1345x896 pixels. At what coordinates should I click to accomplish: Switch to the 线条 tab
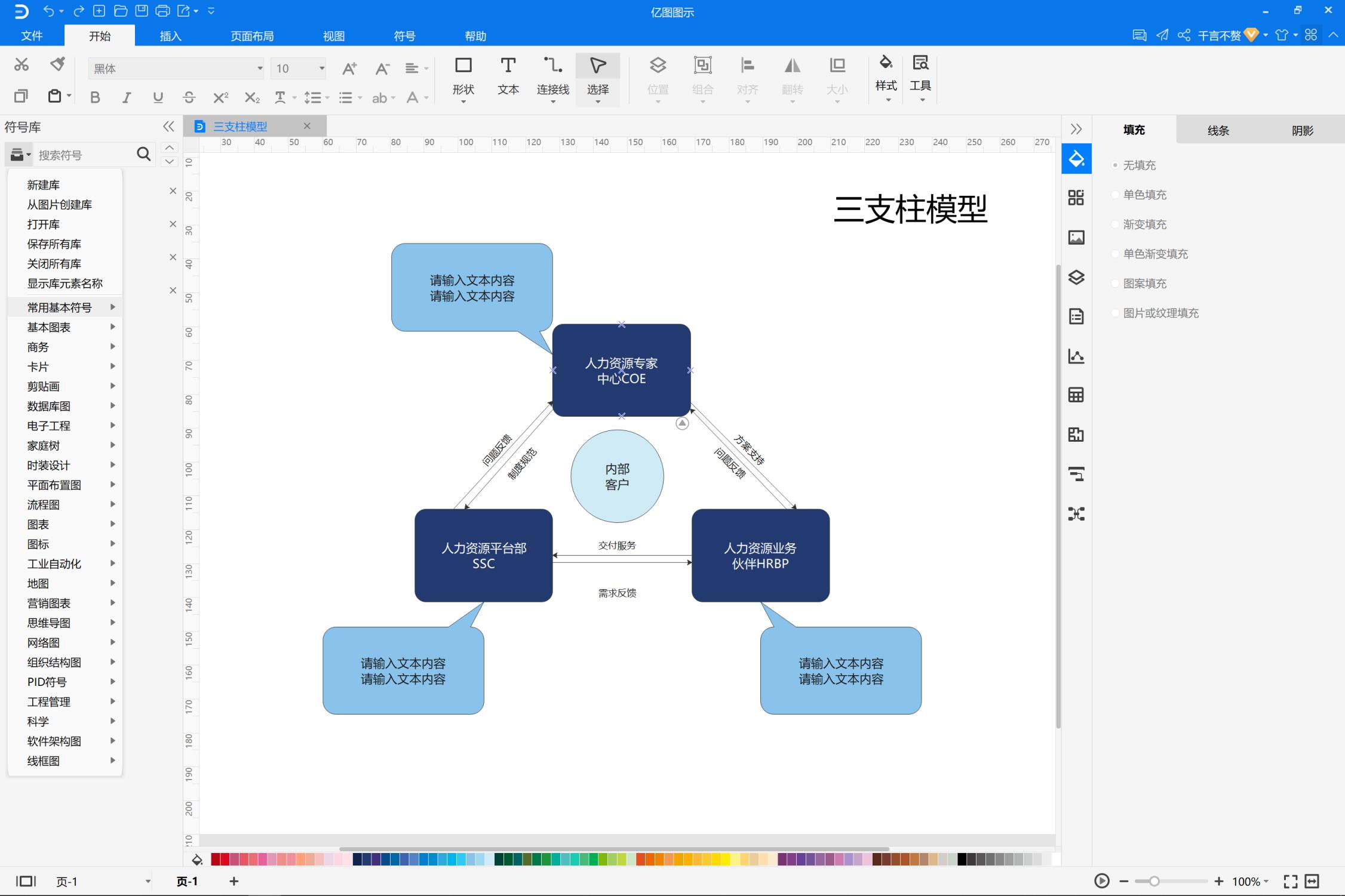(x=1218, y=130)
